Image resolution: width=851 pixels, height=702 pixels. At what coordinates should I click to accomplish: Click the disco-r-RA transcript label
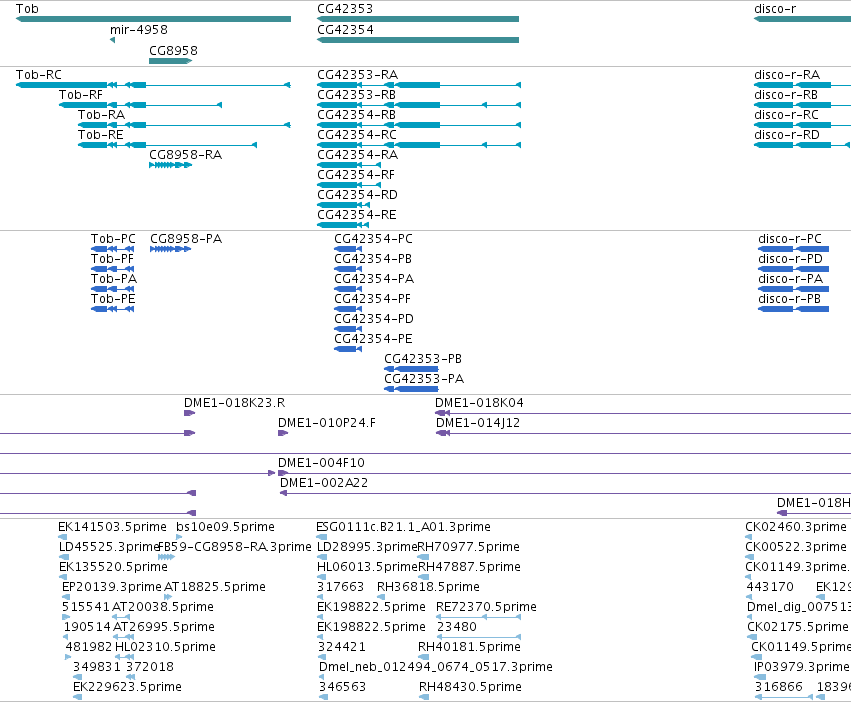tap(787, 75)
